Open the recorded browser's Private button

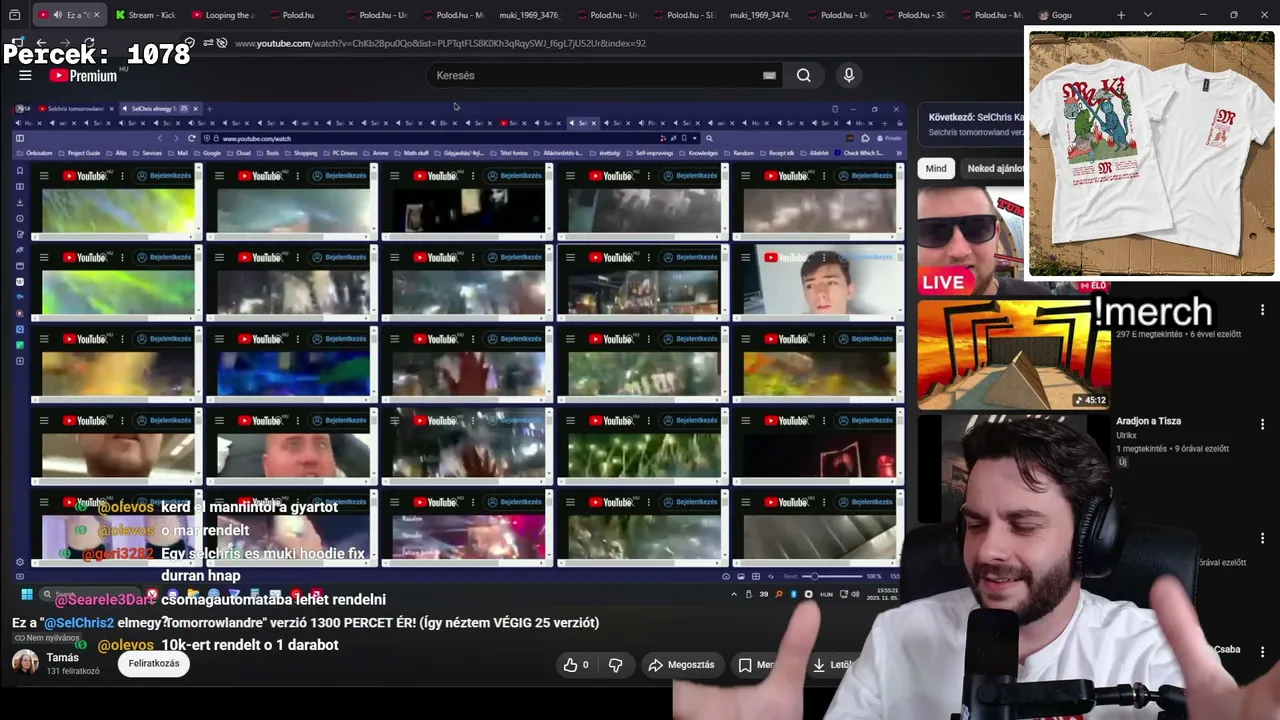click(x=888, y=138)
